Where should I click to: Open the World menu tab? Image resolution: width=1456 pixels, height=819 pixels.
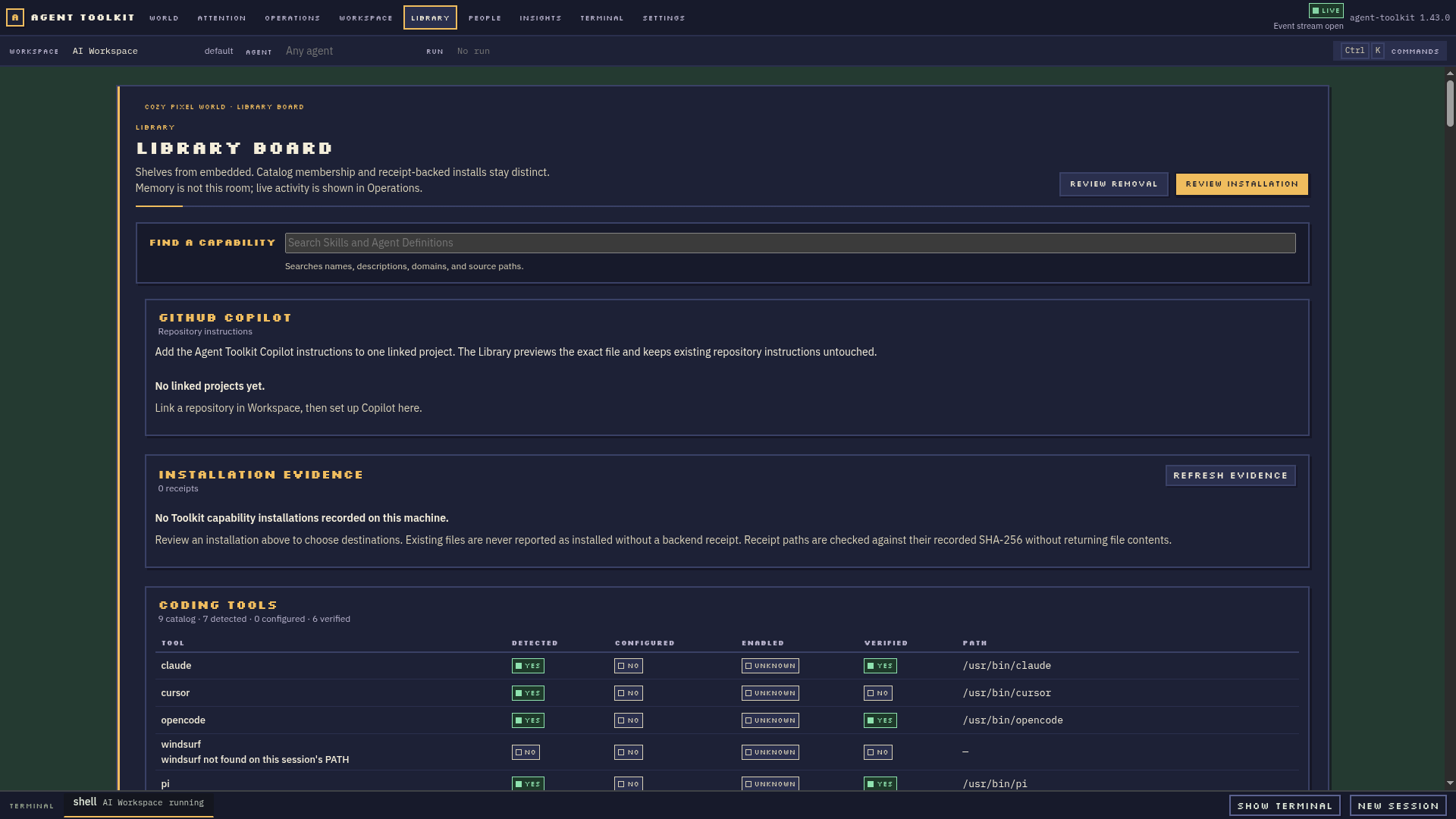[164, 17]
